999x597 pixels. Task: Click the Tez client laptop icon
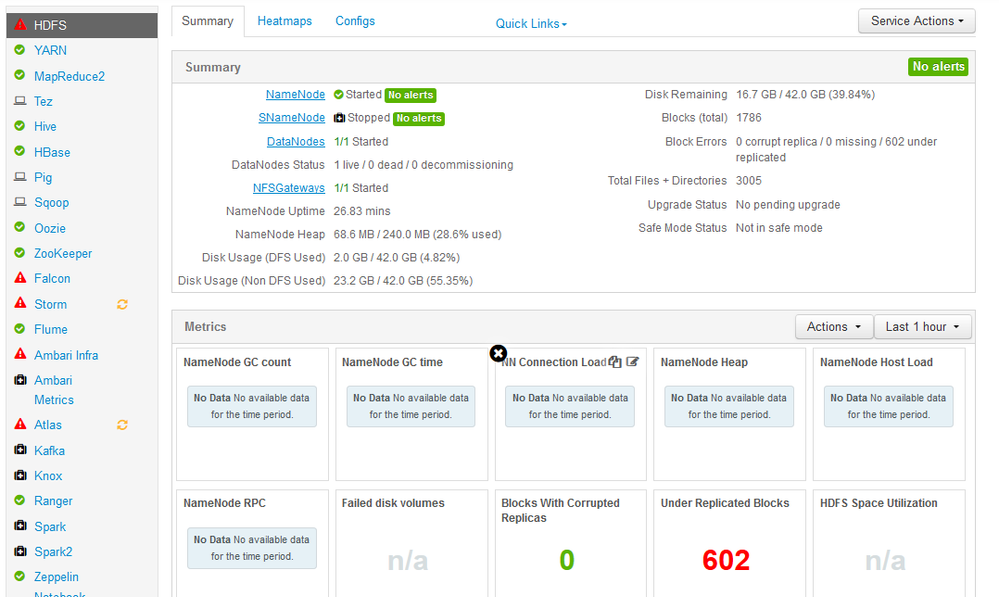20,101
